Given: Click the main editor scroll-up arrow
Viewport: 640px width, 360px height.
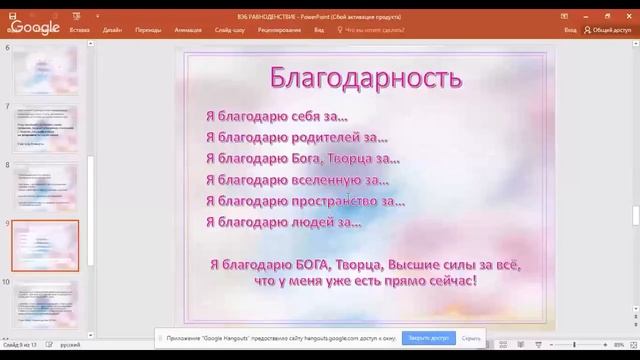Looking at the screenshot, I should coord(636,43).
